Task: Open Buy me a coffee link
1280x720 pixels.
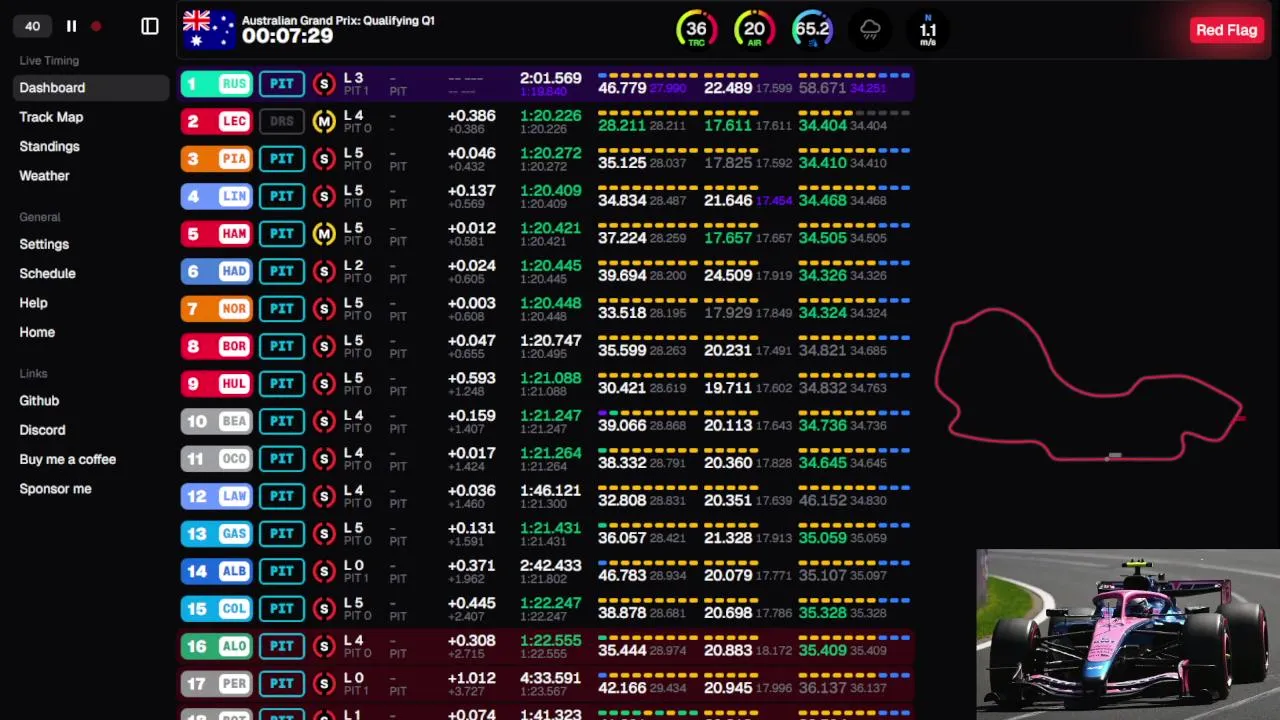Action: coord(68,459)
